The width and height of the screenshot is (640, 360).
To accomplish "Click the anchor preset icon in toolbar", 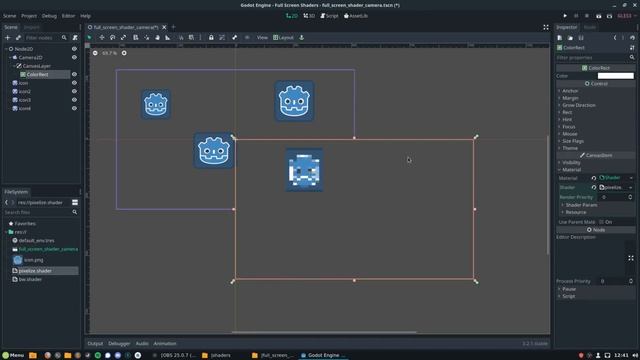I will click(302, 38).
